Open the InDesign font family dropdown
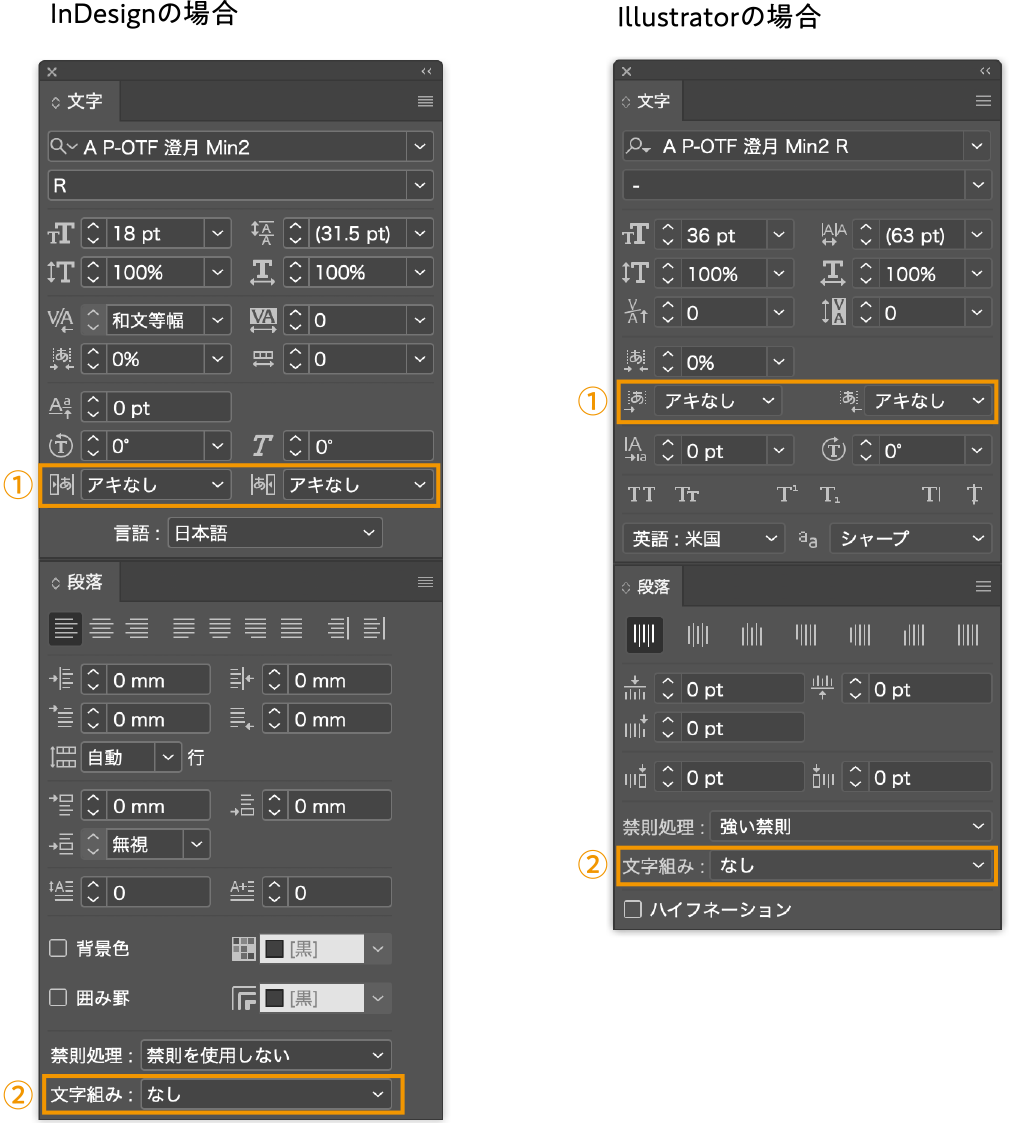 (420, 147)
